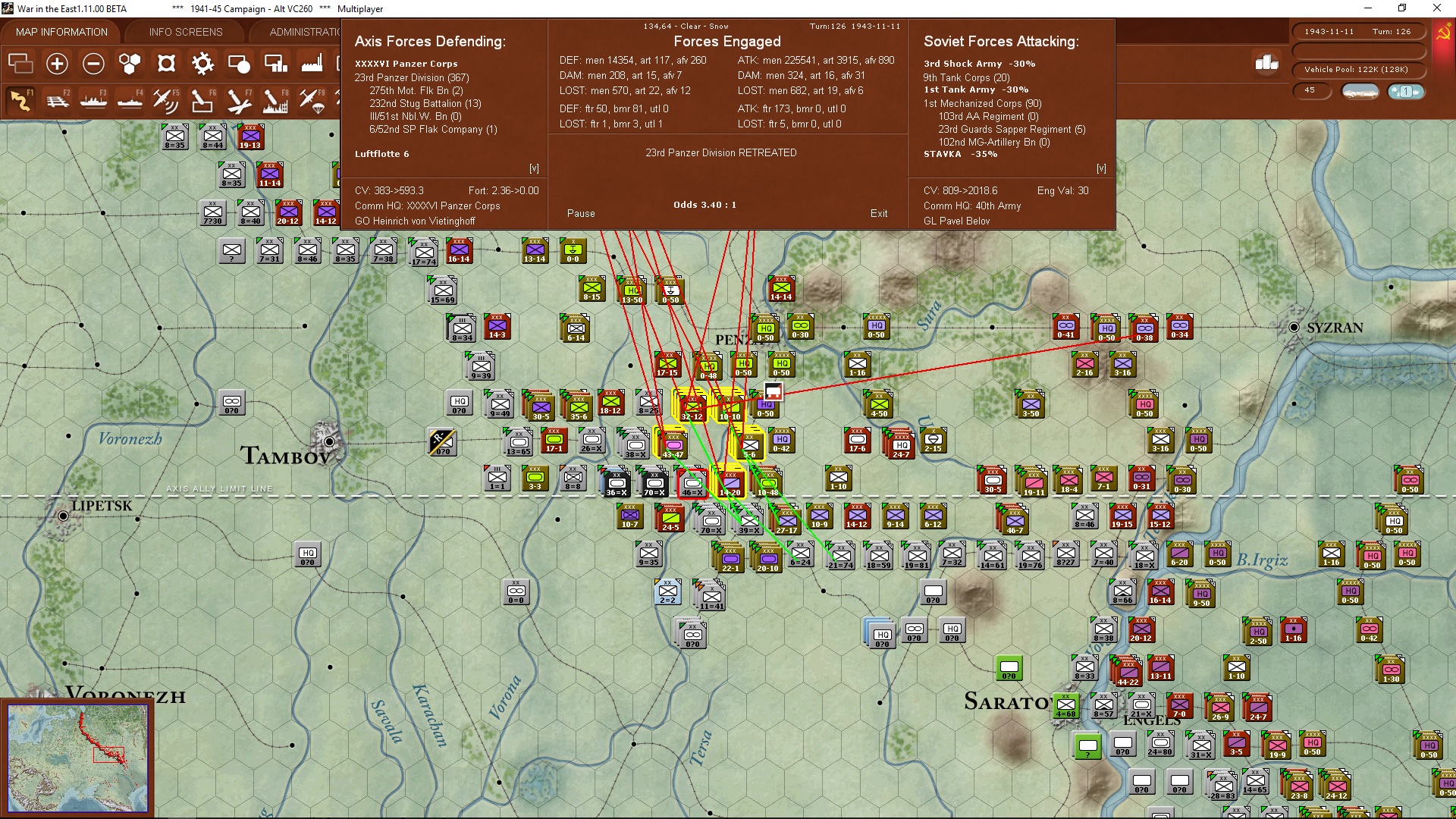Click the weather zone 1 indicator

[1406, 91]
